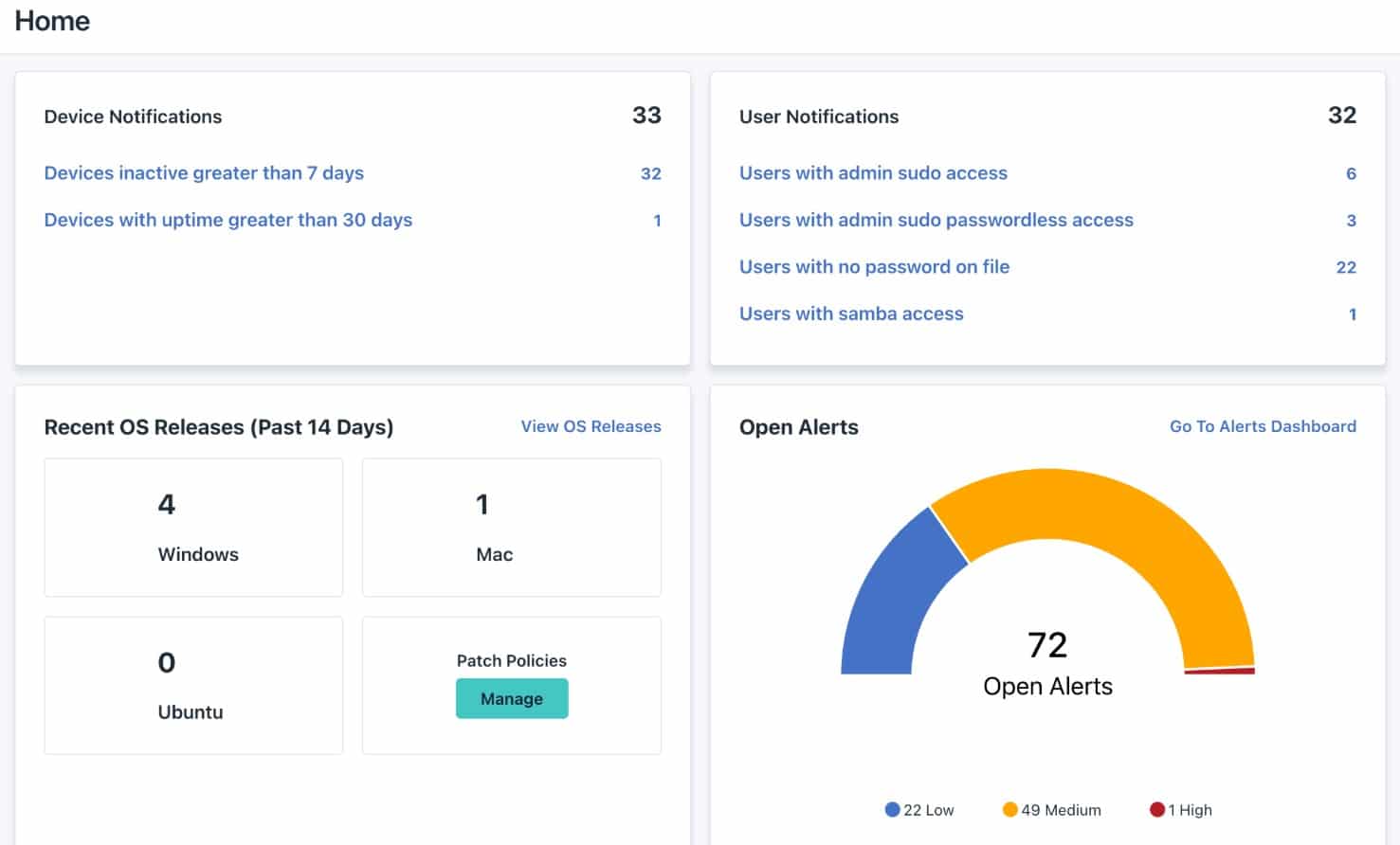The height and width of the screenshot is (845, 1400).
Task: Click the '49 Medium' legend label
Action: click(x=1062, y=810)
